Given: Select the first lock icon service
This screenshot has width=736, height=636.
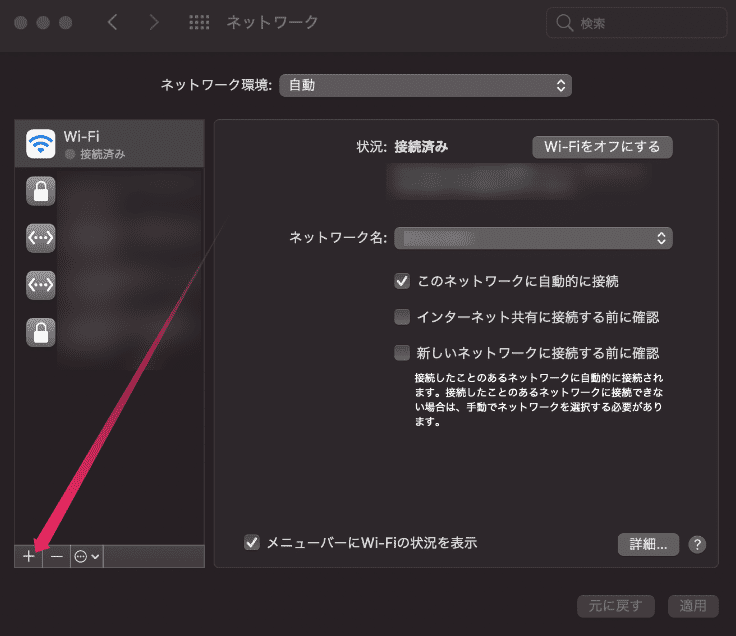Looking at the screenshot, I should tap(41, 191).
